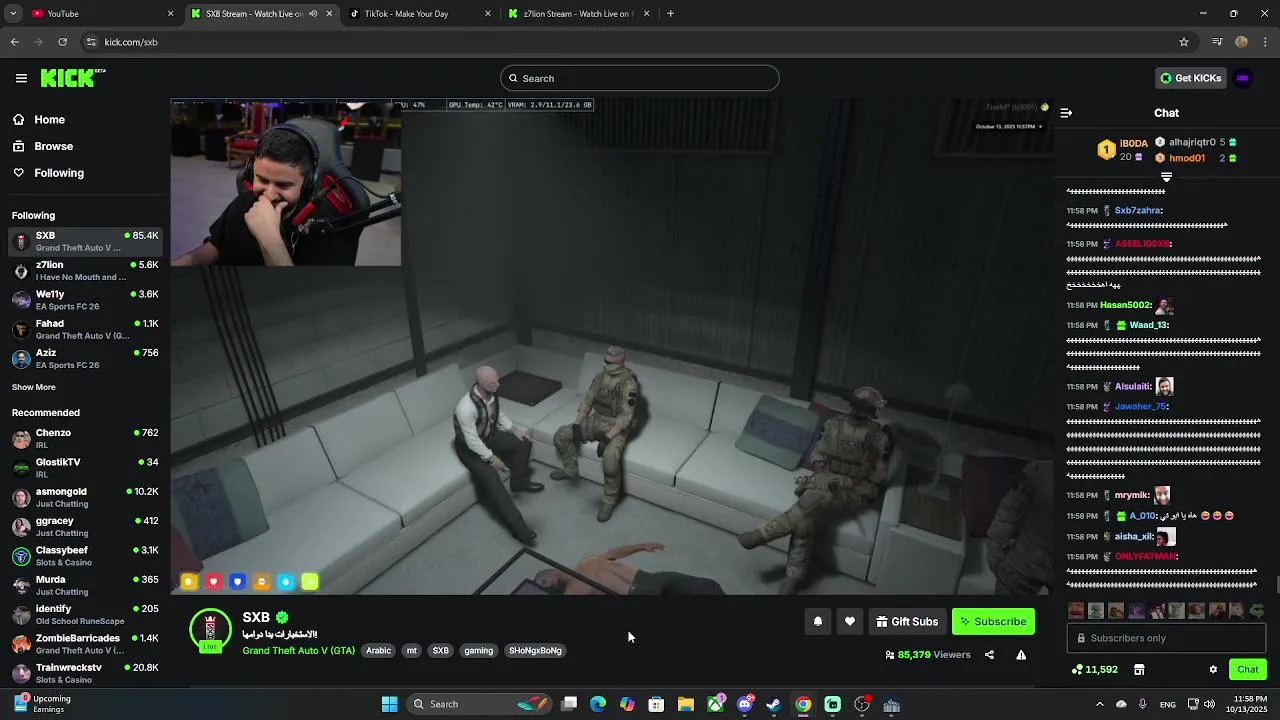Click the SHoNgxBoNg tag
Image resolution: width=1280 pixels, height=720 pixels.
[x=535, y=651]
